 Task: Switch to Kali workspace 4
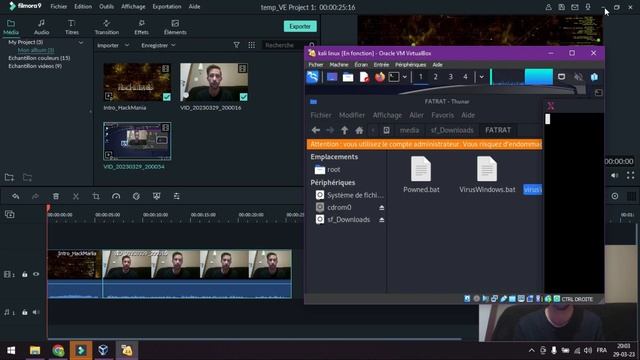465,77
